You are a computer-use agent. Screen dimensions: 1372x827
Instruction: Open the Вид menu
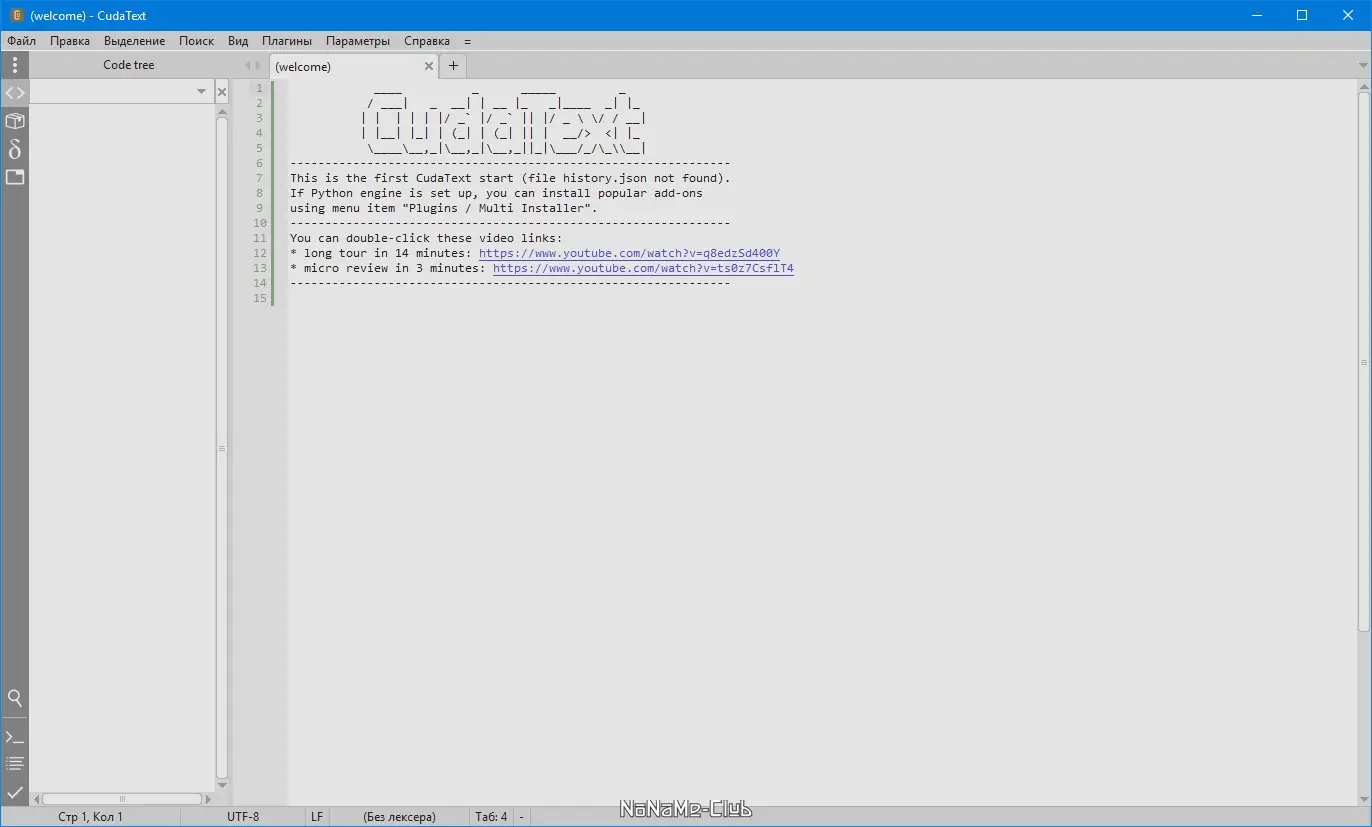[x=238, y=41]
